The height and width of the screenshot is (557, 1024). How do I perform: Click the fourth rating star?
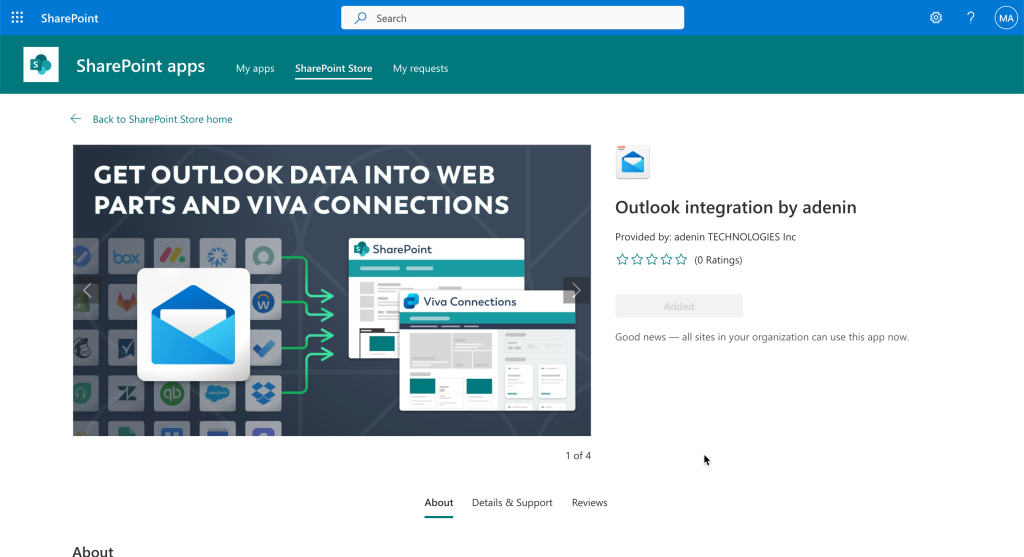pyautogui.click(x=666, y=260)
